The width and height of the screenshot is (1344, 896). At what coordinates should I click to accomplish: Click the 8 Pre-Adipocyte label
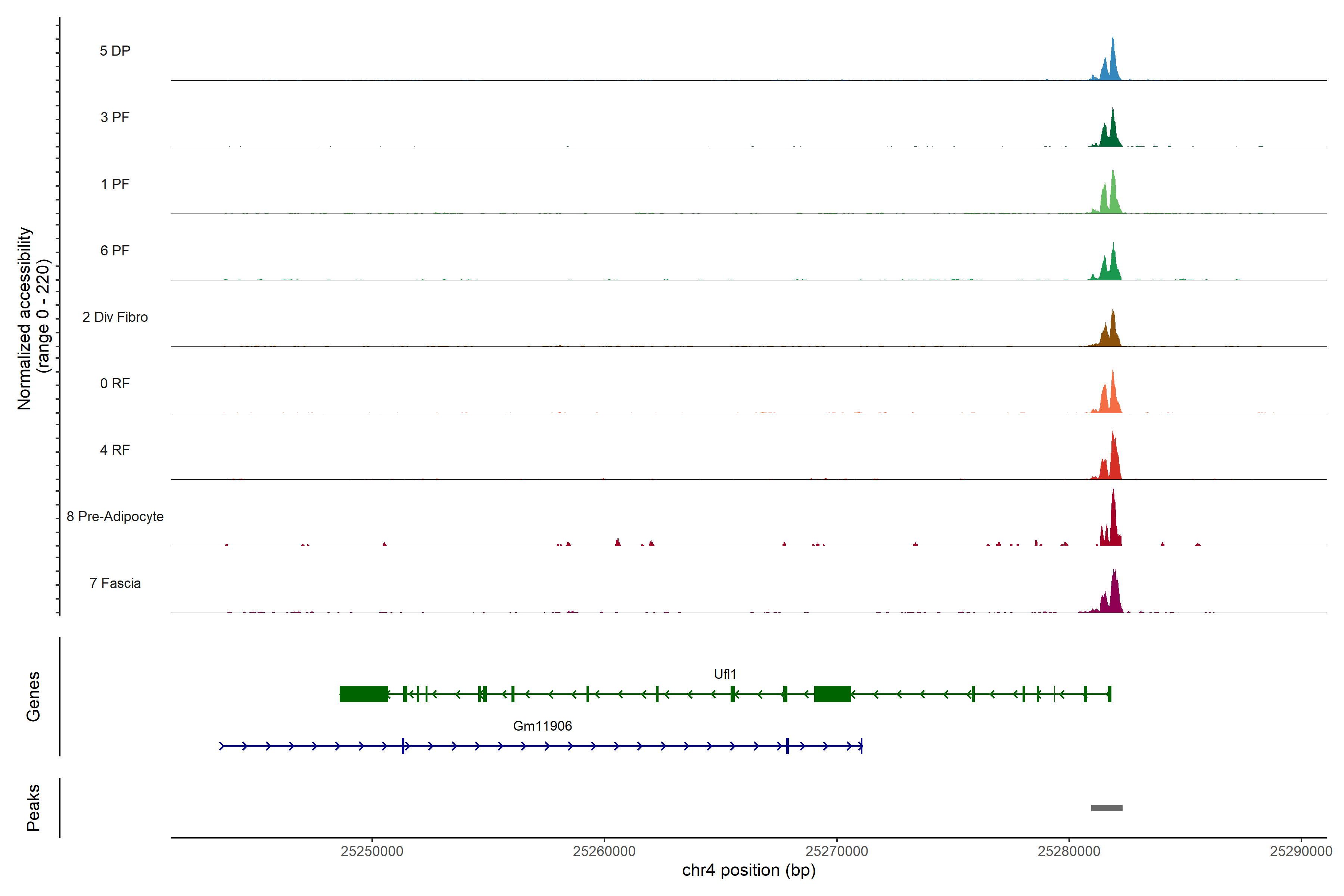click(115, 517)
